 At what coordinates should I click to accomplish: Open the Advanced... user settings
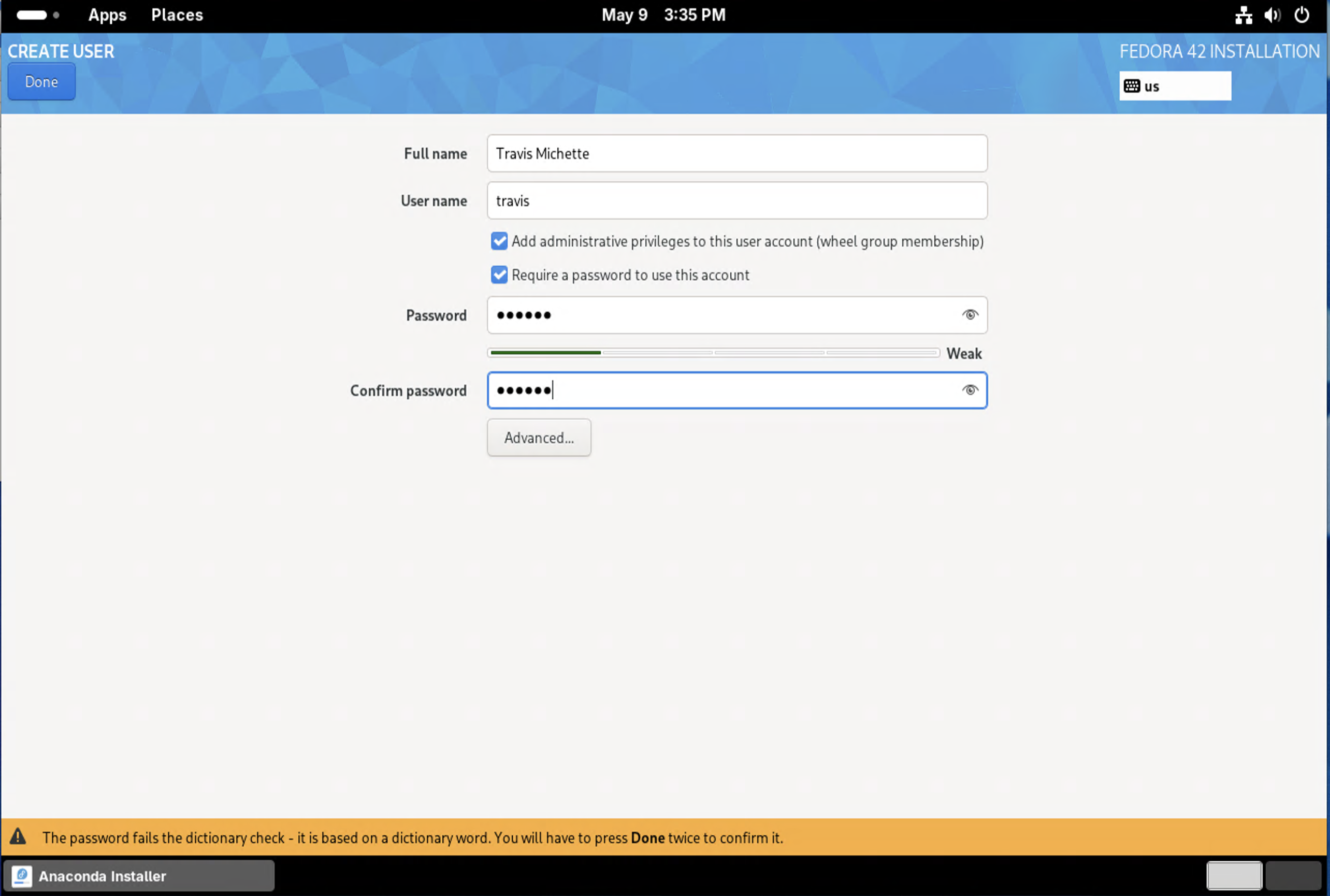coord(539,438)
